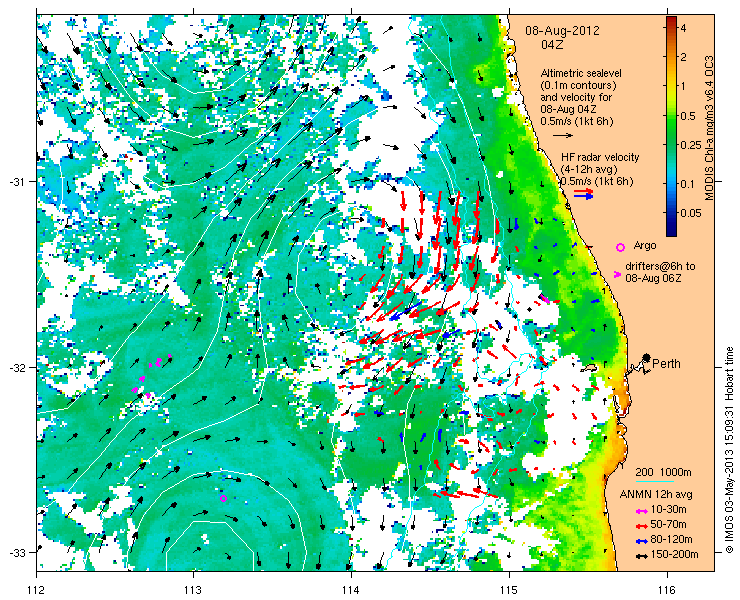Click the magenta Argo circle in the legend

coord(620,247)
